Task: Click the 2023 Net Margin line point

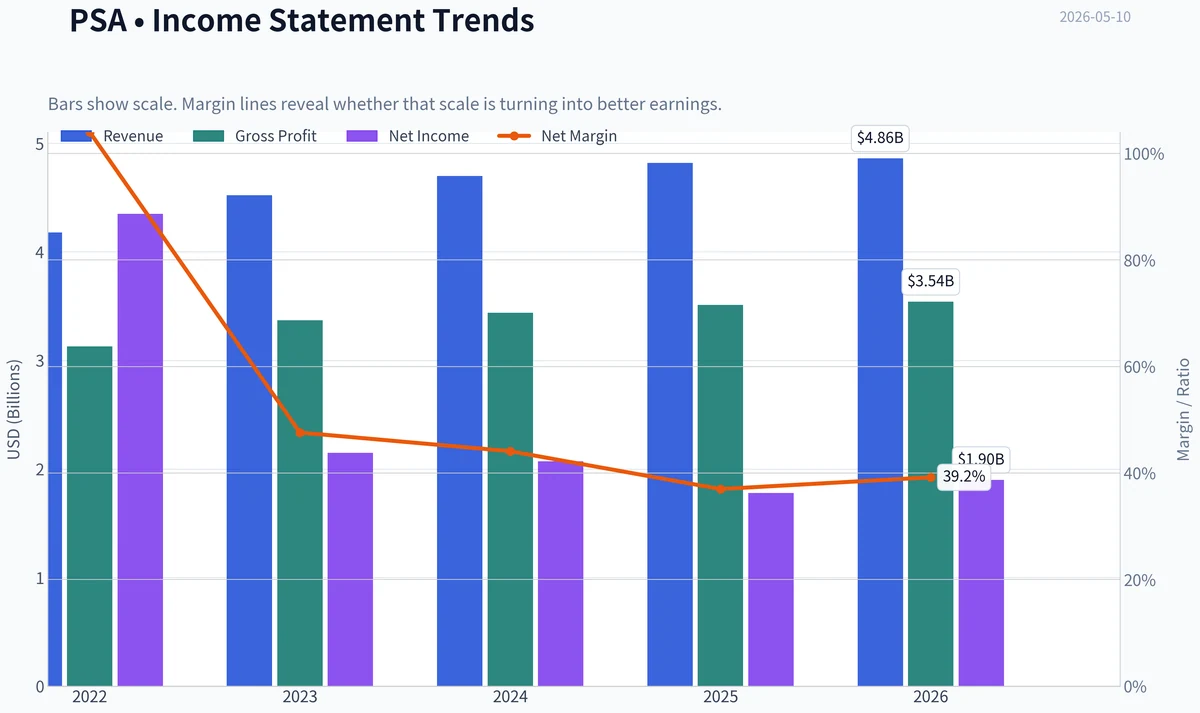Action: pyautogui.click(x=300, y=433)
